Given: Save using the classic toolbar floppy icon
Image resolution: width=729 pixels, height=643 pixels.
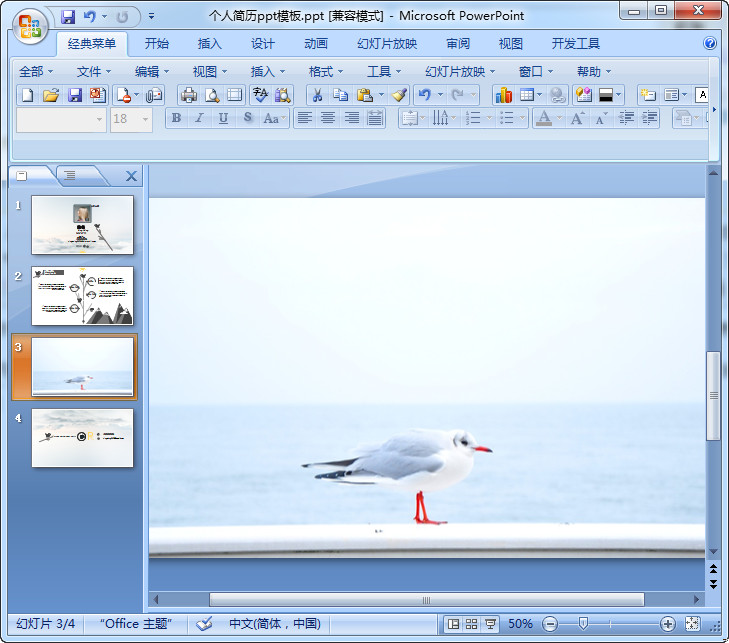Looking at the screenshot, I should [74, 95].
